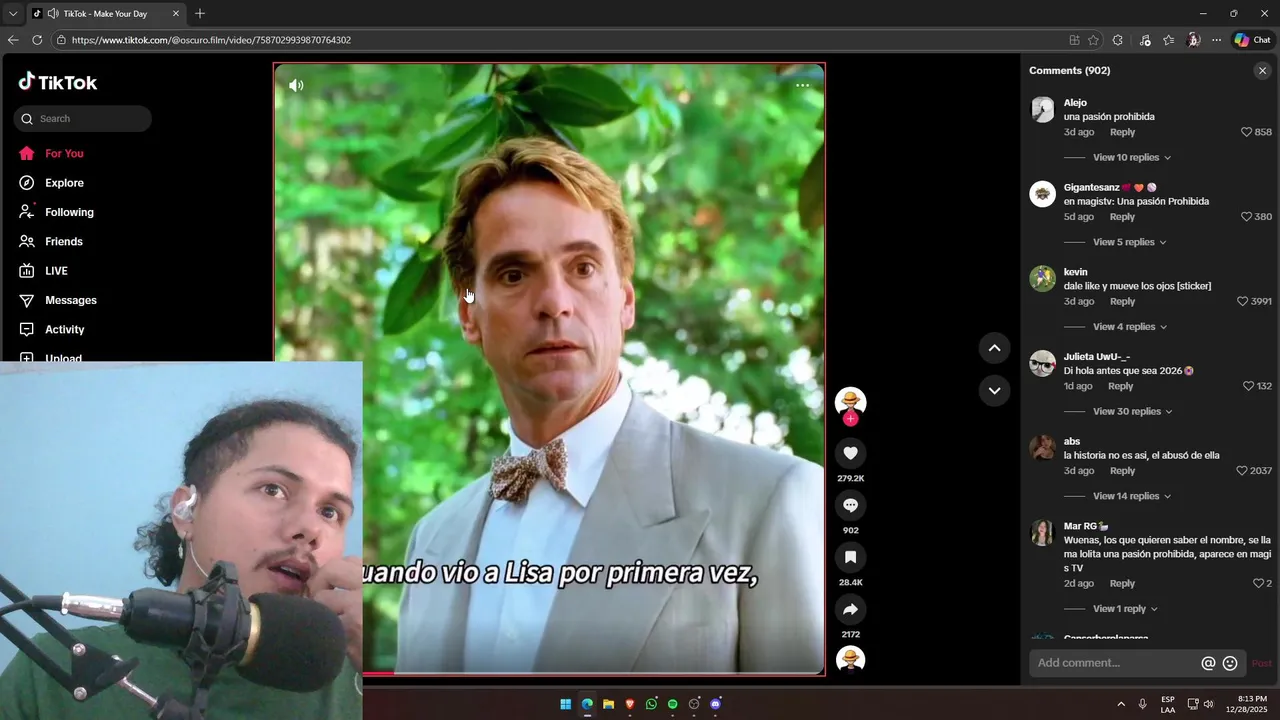Go to the next video with down arrow
The image size is (1280, 720).
994,390
